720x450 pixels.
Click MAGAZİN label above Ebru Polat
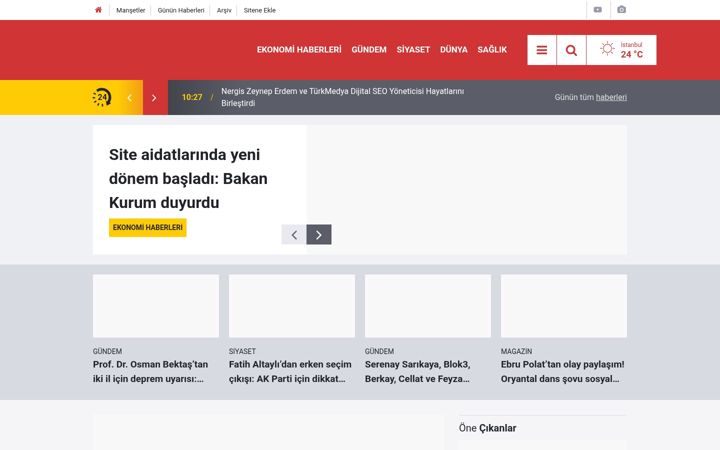(516, 351)
